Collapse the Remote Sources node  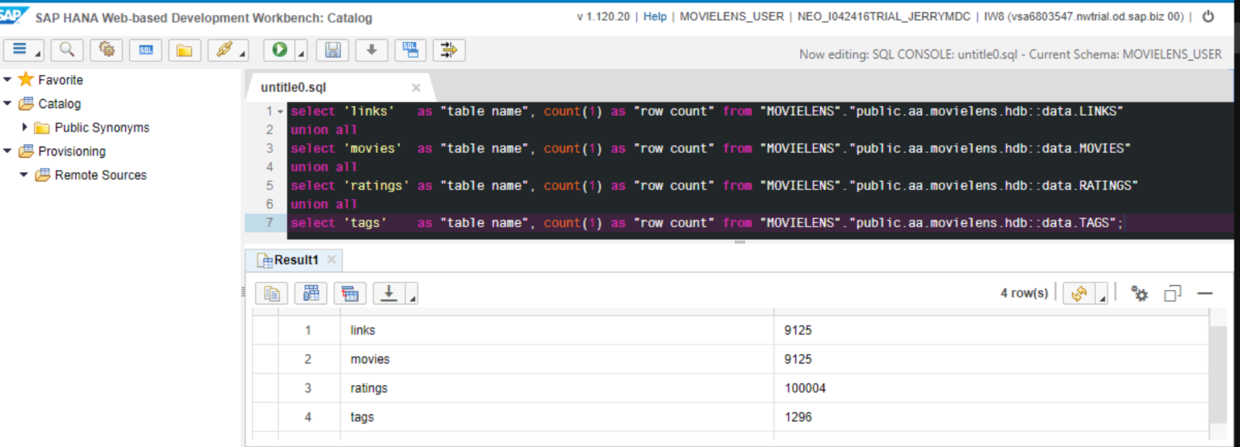point(25,176)
